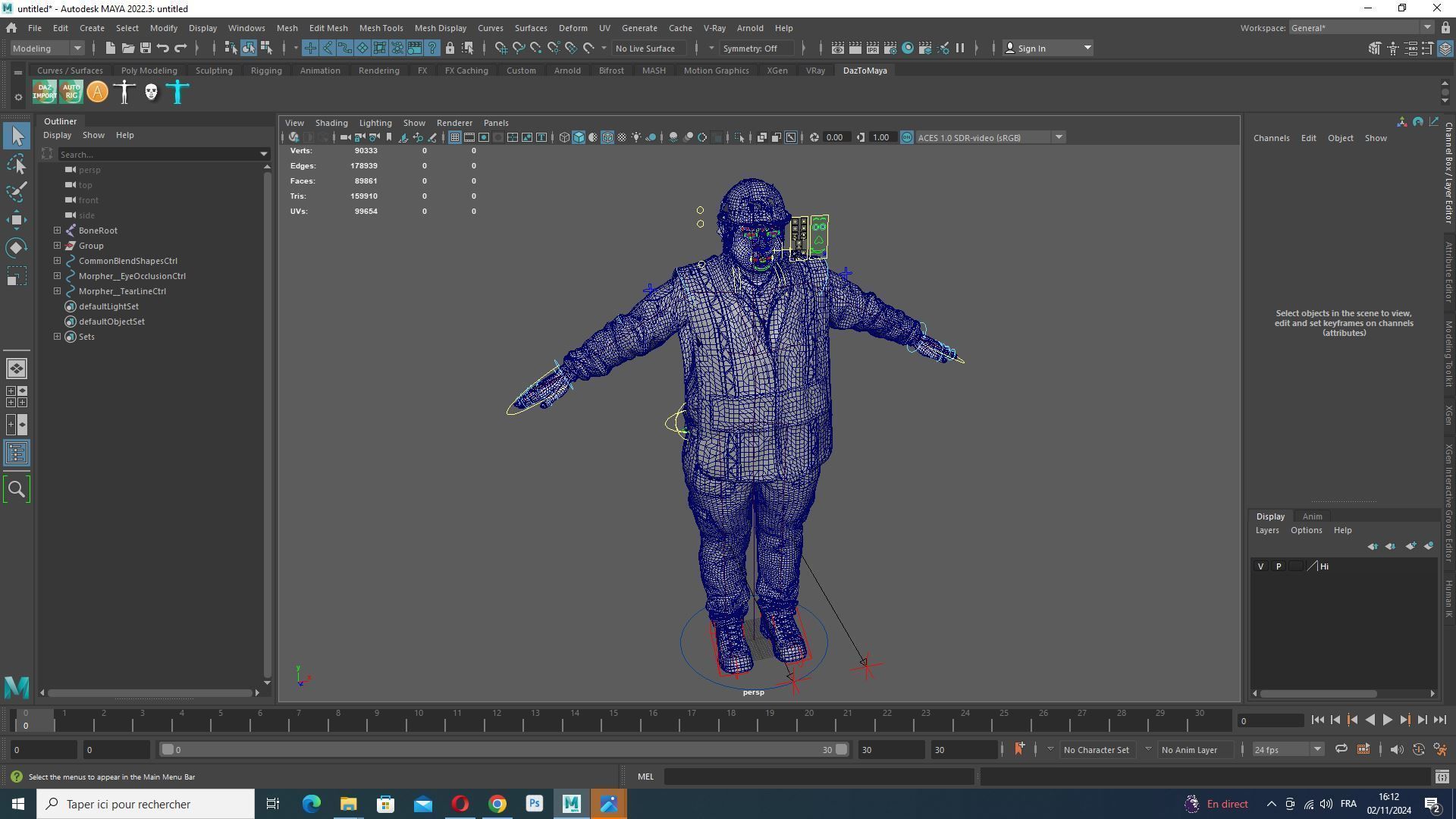Open the Deform menu

point(573,28)
